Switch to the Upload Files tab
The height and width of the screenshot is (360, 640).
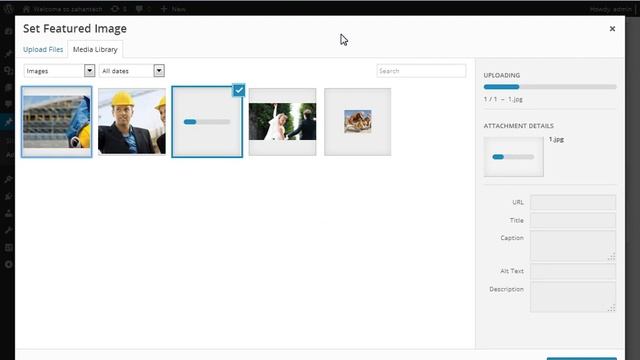pyautogui.click(x=43, y=49)
